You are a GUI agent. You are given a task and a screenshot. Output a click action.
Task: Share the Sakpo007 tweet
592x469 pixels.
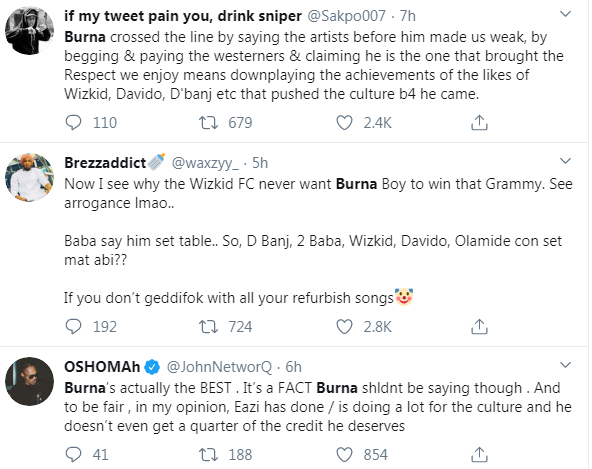point(479,123)
